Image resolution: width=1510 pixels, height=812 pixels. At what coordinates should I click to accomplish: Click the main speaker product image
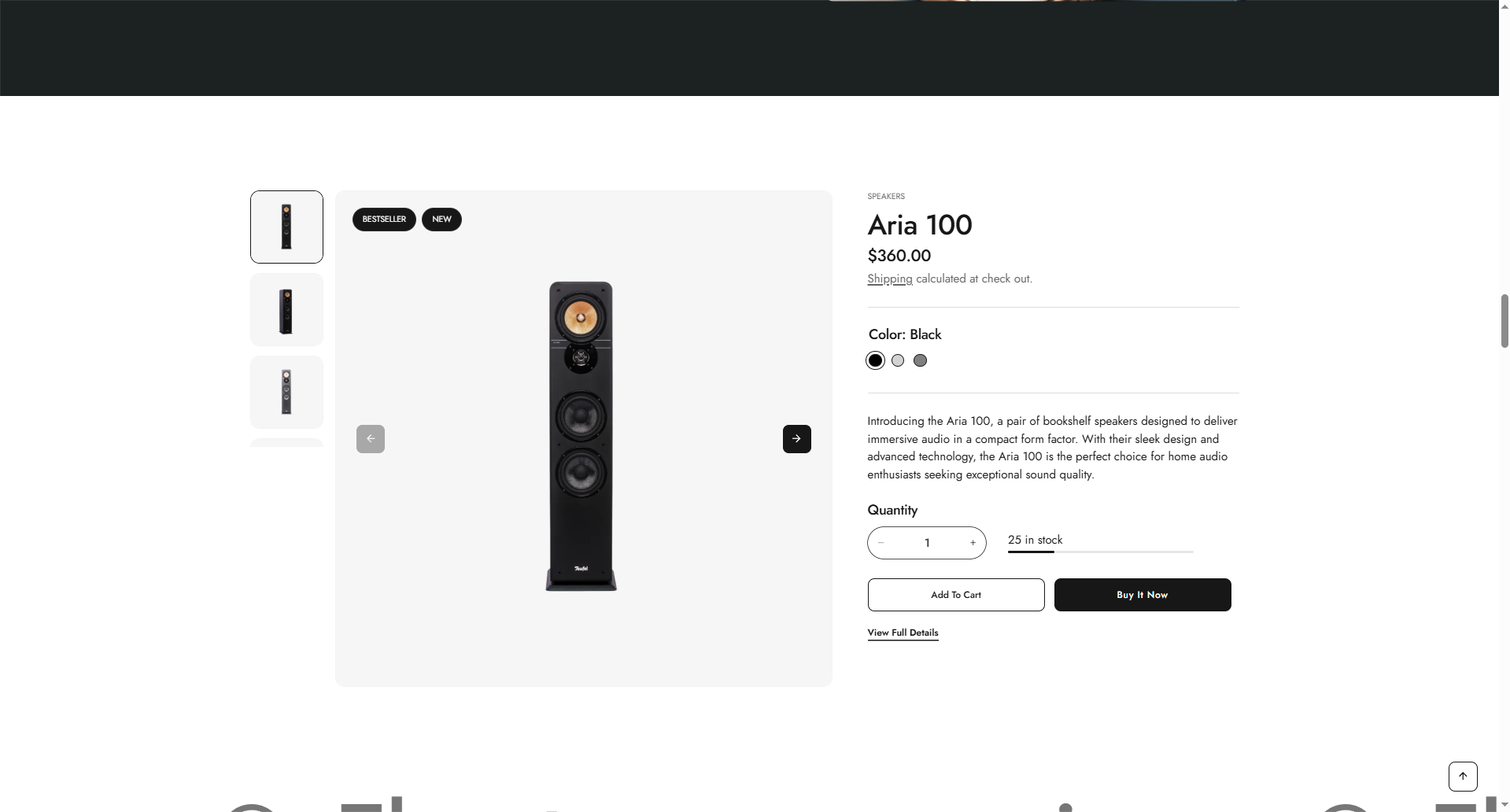[581, 437]
